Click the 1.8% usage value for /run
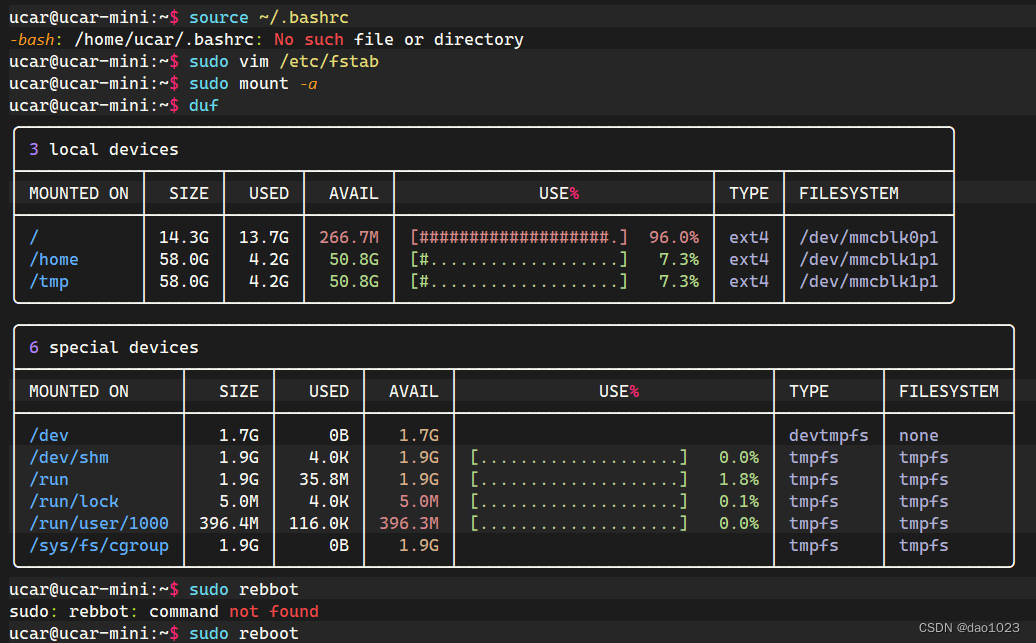This screenshot has width=1036, height=643. [739, 479]
